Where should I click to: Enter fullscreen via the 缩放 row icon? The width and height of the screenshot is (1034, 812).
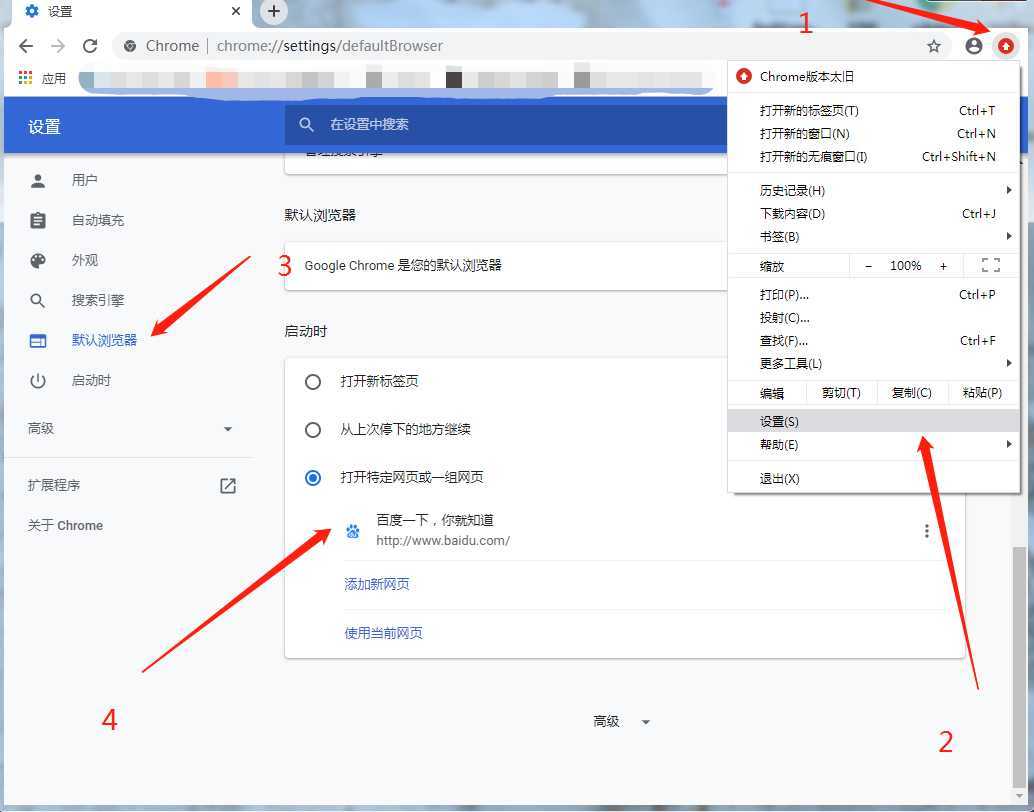990,265
